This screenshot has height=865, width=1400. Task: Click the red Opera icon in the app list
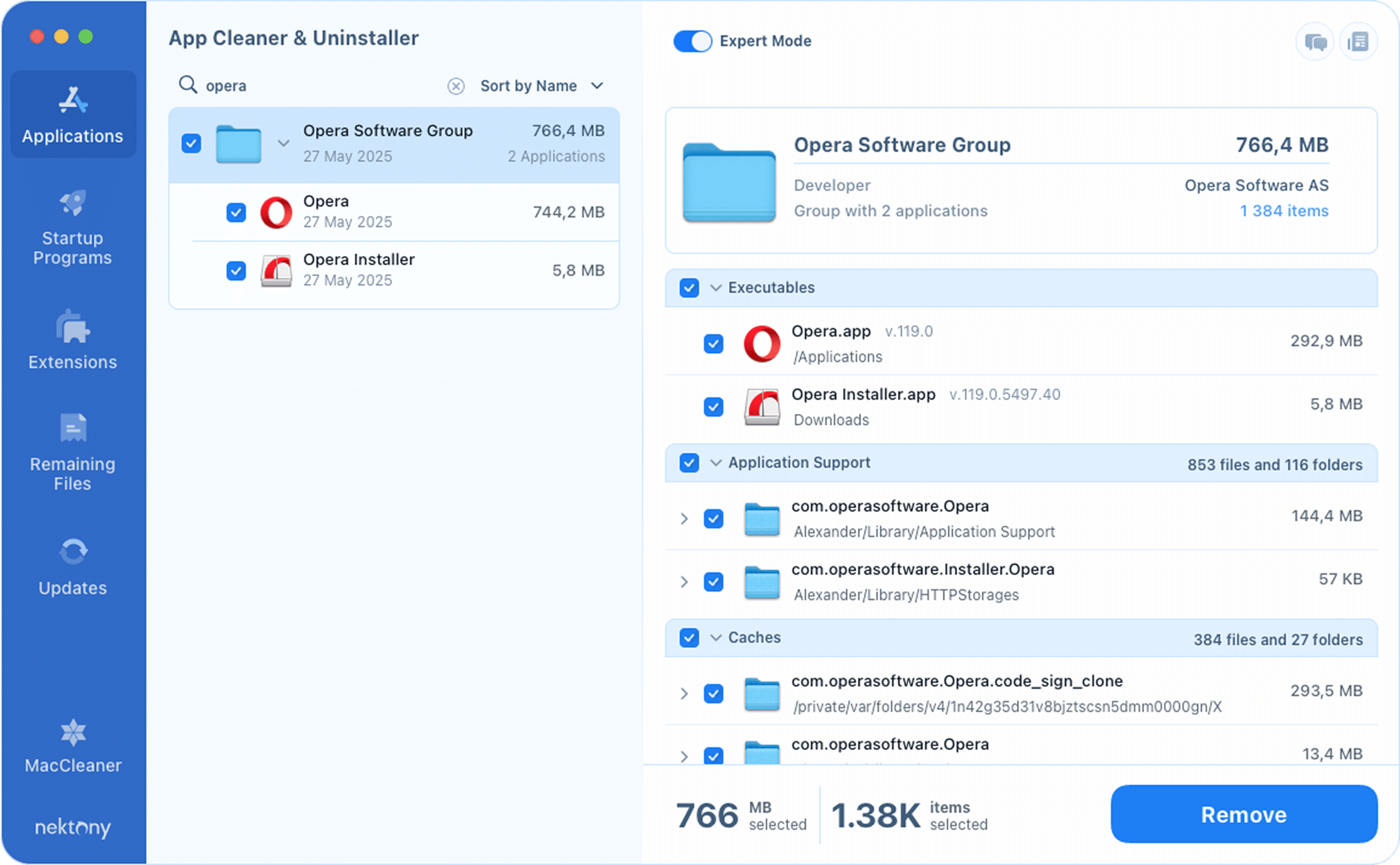pos(276,213)
